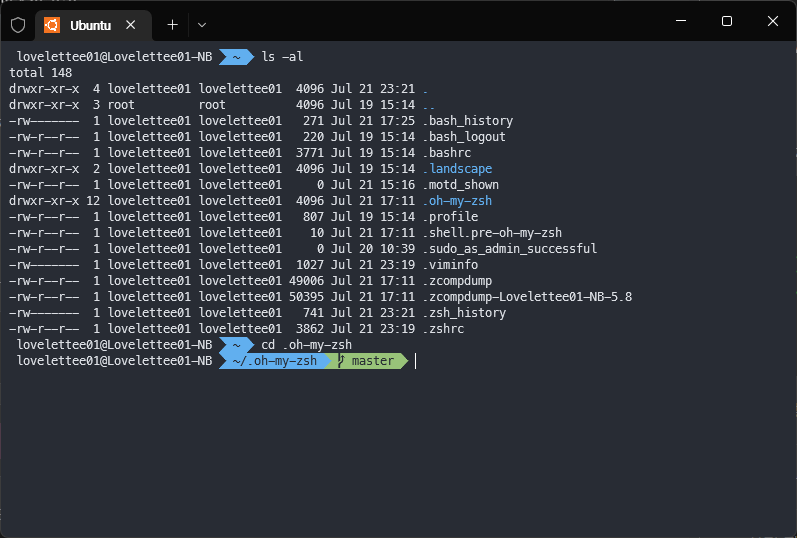Select the .bash_history file name
Image resolution: width=797 pixels, height=538 pixels.
pos(468,121)
